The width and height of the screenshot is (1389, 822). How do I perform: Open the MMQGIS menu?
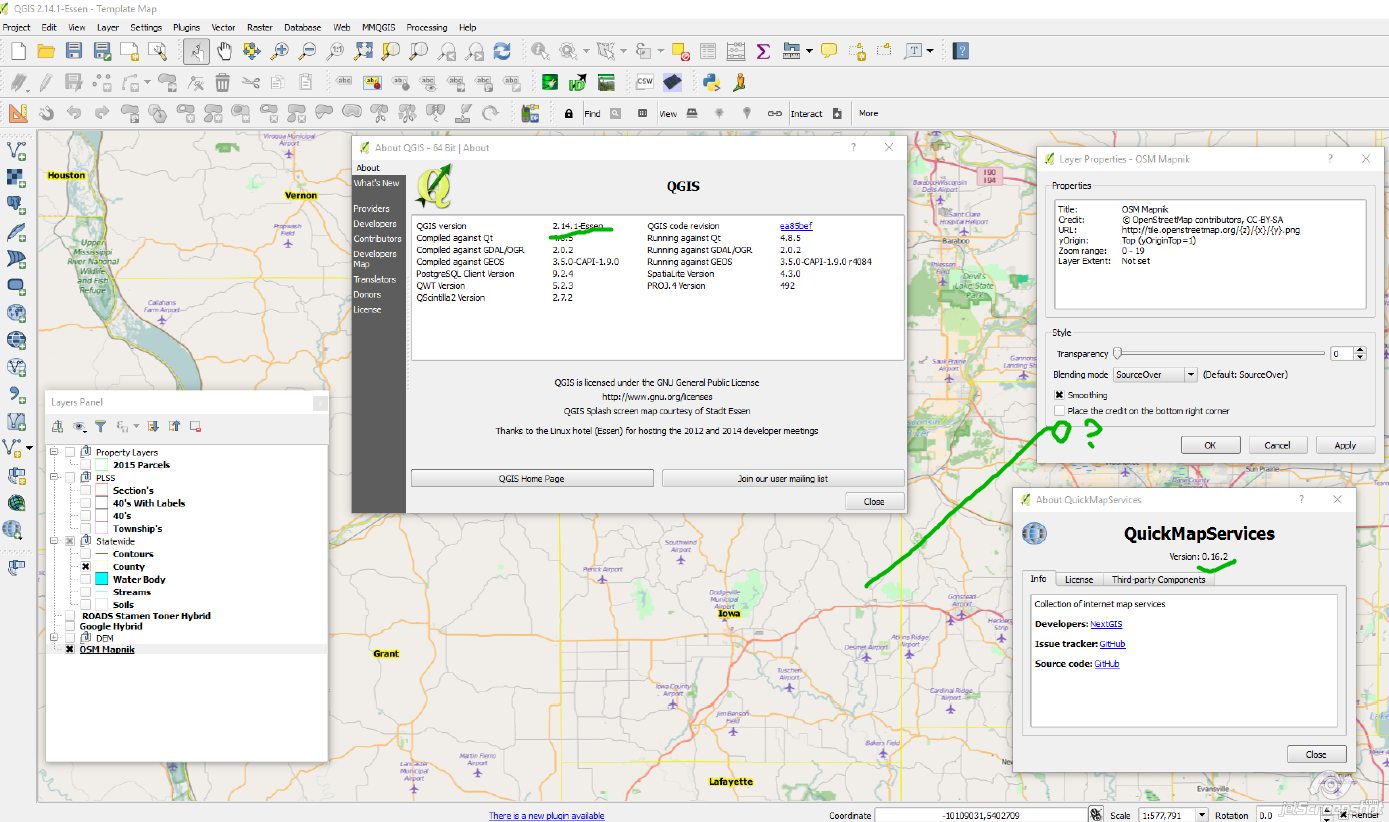click(378, 27)
